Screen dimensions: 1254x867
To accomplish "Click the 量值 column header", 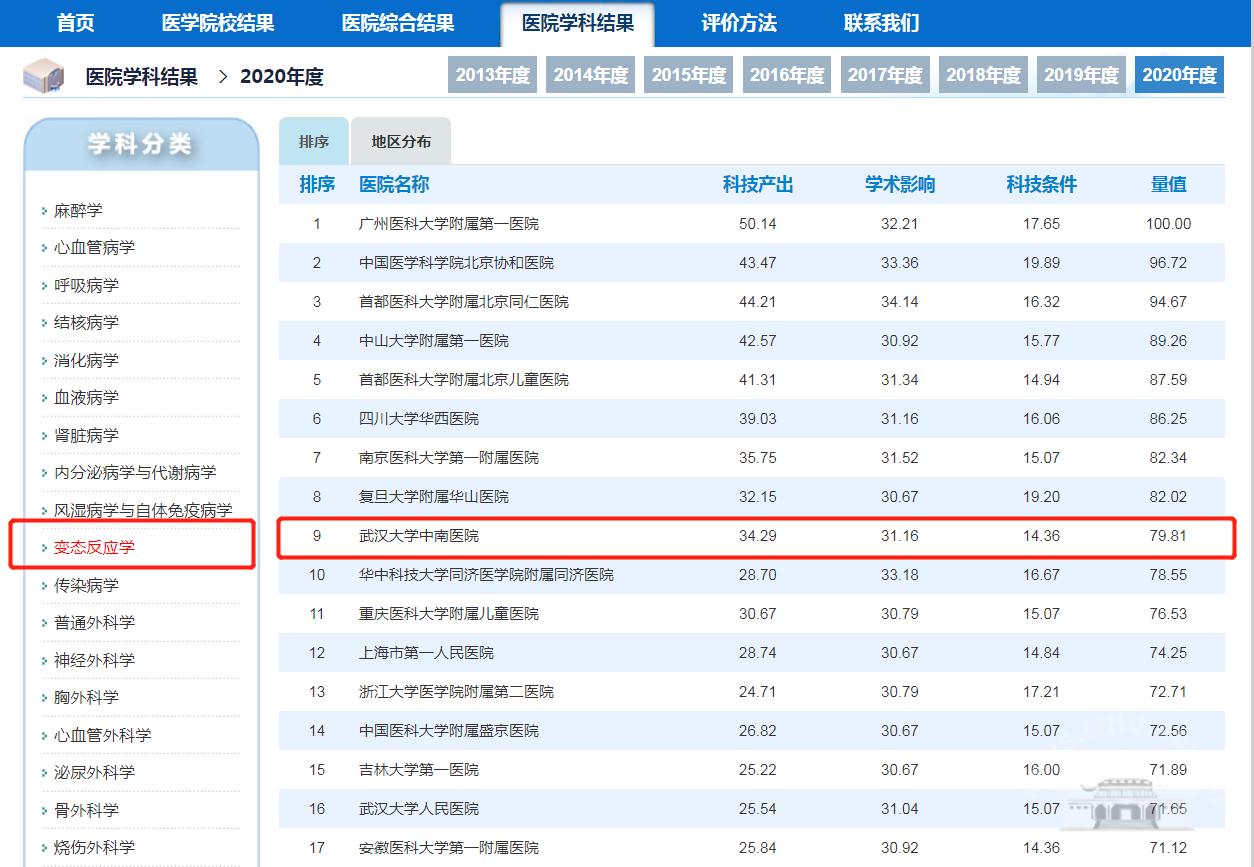I will pos(1168,185).
